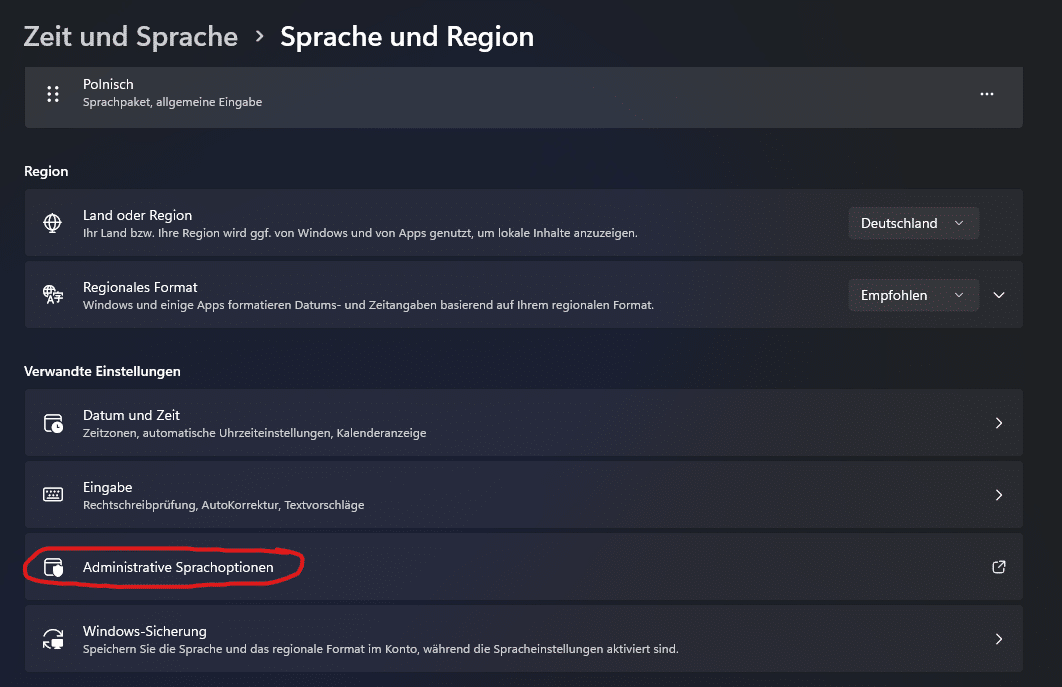This screenshot has height=687, width=1062.
Task: Click the Administrative Sprachoptionen shield icon
Action: (x=53, y=567)
